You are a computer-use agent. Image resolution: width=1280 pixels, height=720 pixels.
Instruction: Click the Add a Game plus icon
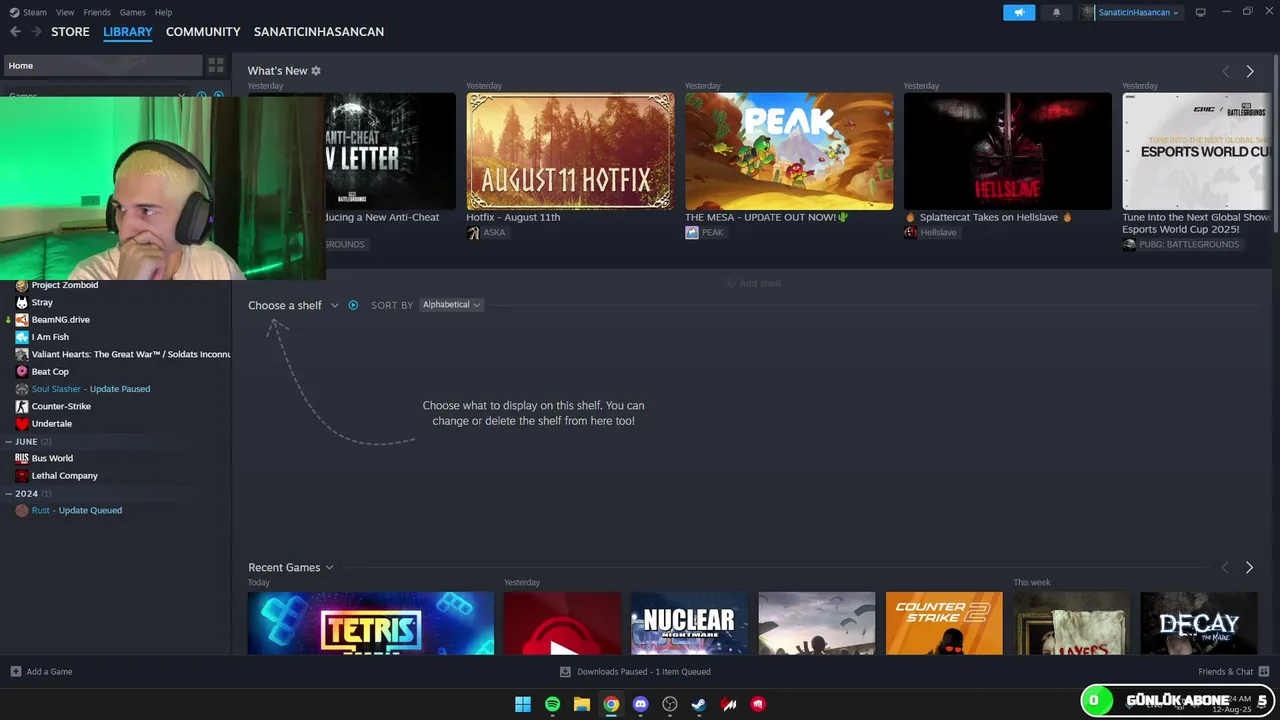[15, 671]
